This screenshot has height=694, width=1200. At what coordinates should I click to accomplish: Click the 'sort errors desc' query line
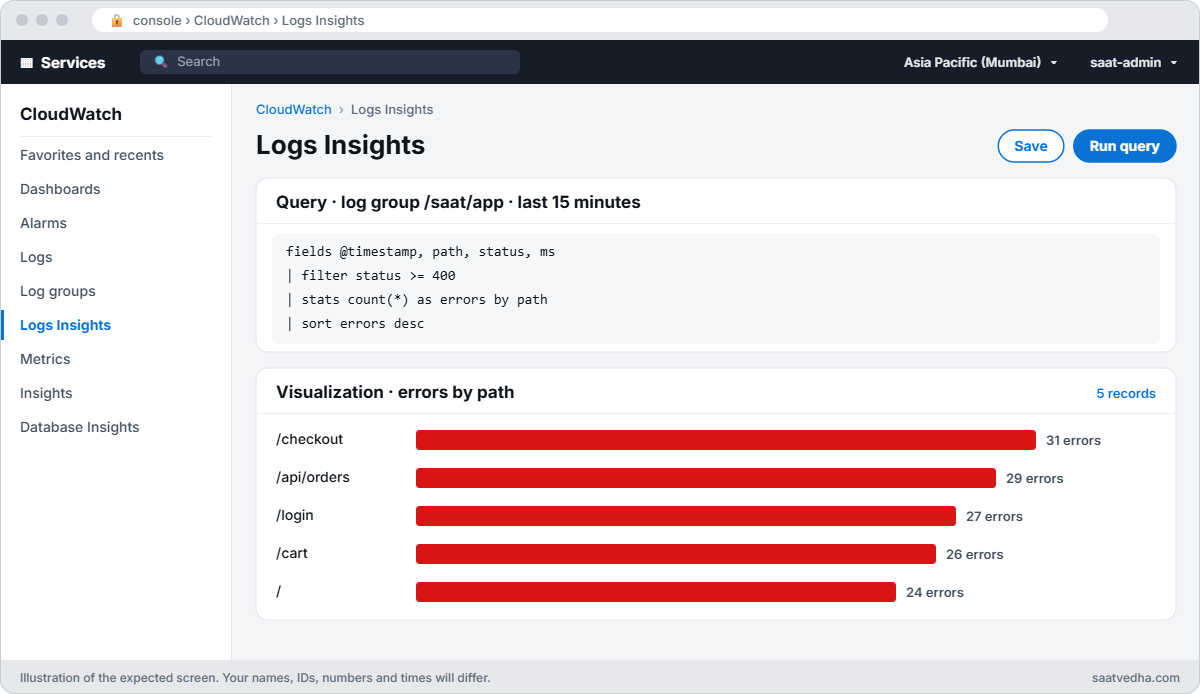pos(355,324)
